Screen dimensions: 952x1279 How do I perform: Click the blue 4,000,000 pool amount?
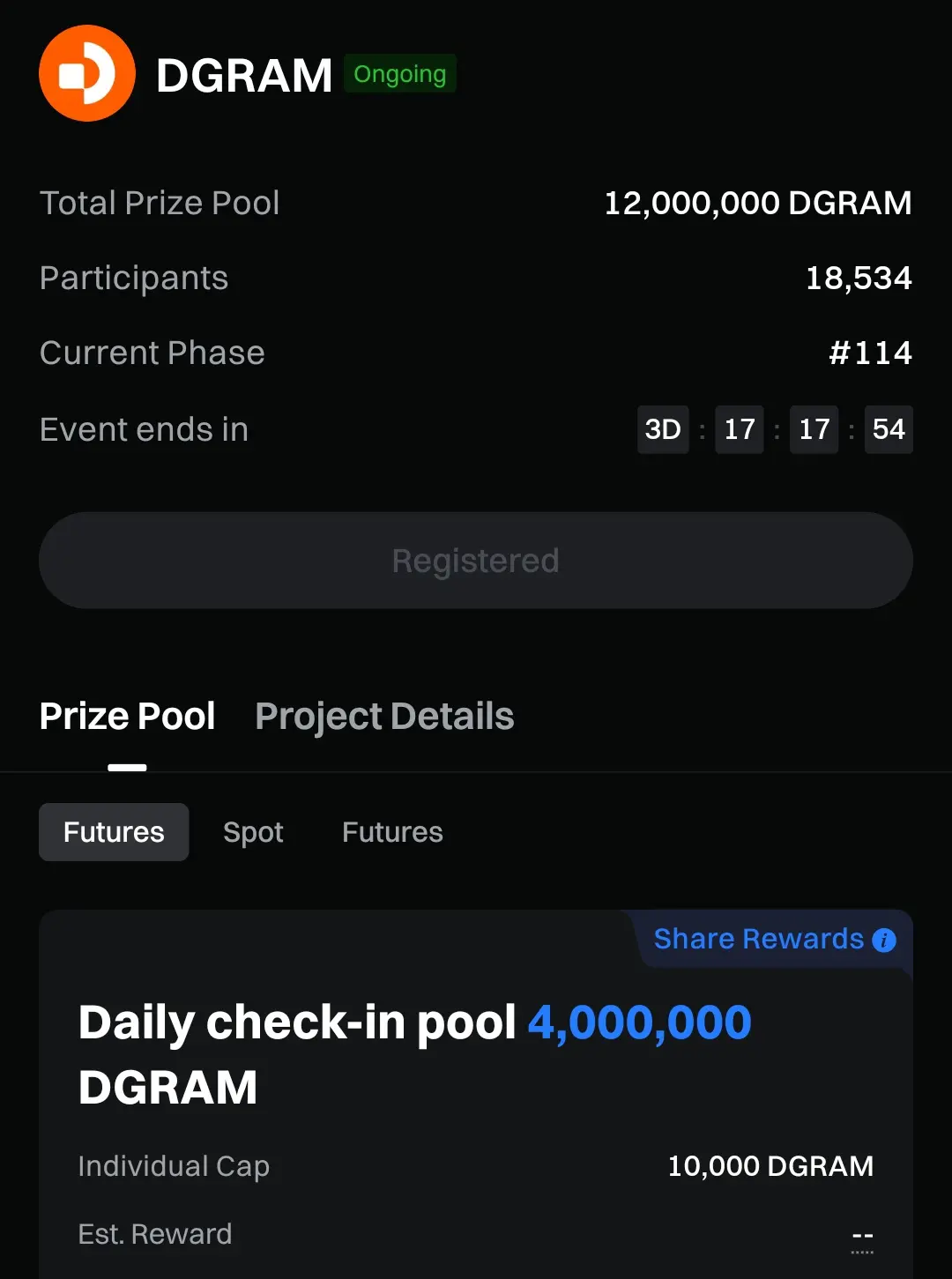(639, 1022)
